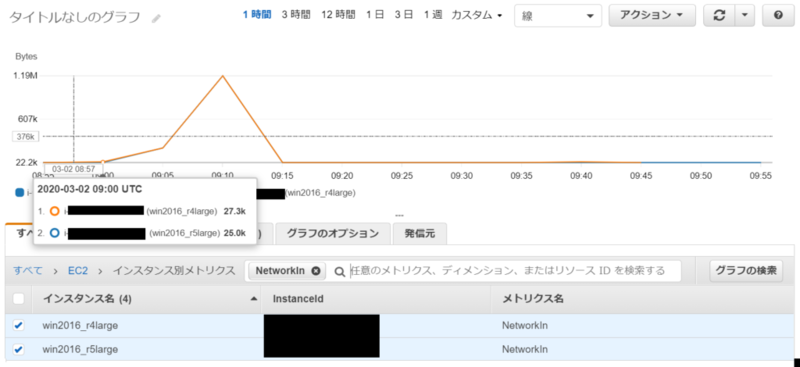The image size is (800, 367).
Task: Select the 3 時間 time range
Action: (296, 15)
